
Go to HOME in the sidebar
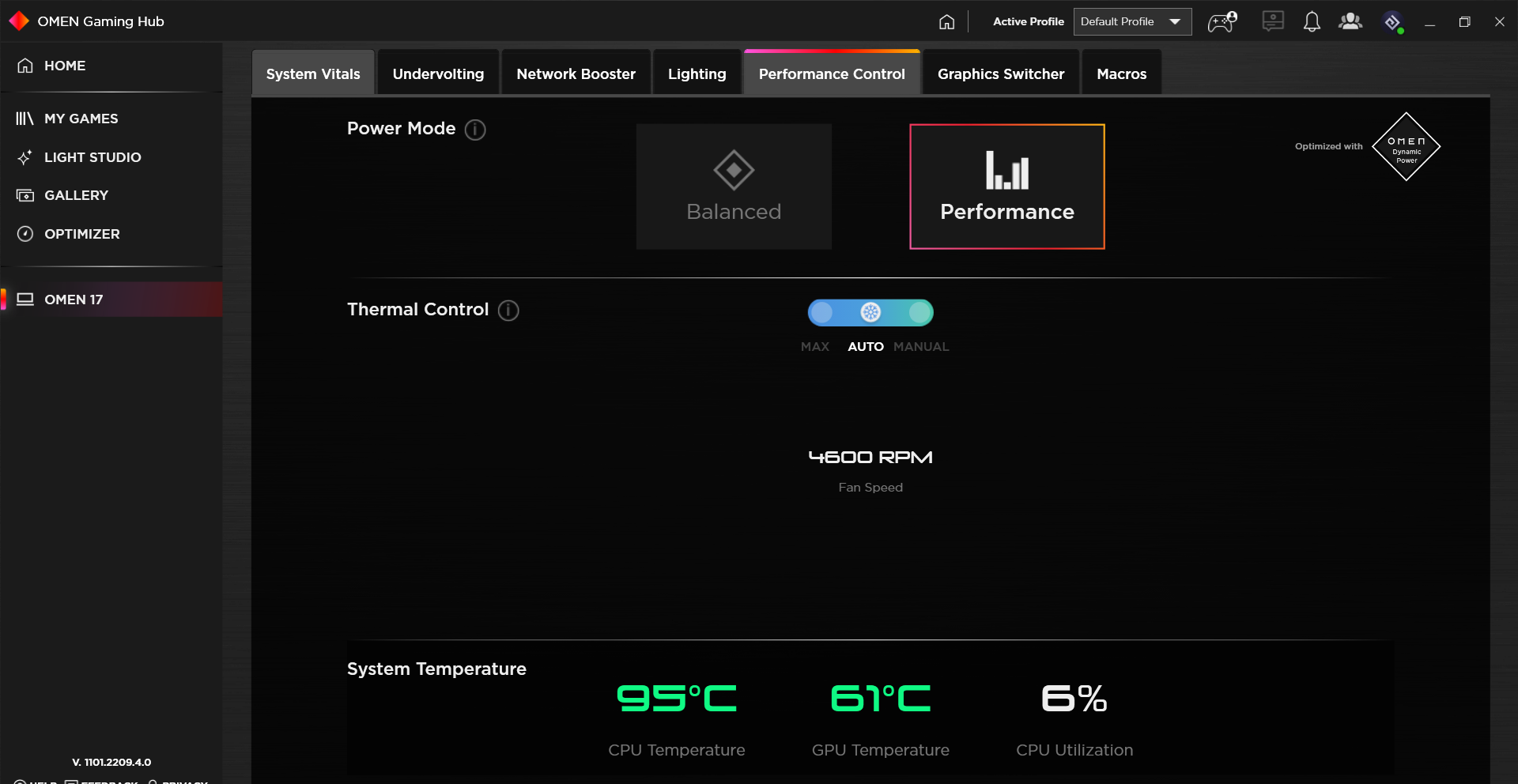point(111,66)
